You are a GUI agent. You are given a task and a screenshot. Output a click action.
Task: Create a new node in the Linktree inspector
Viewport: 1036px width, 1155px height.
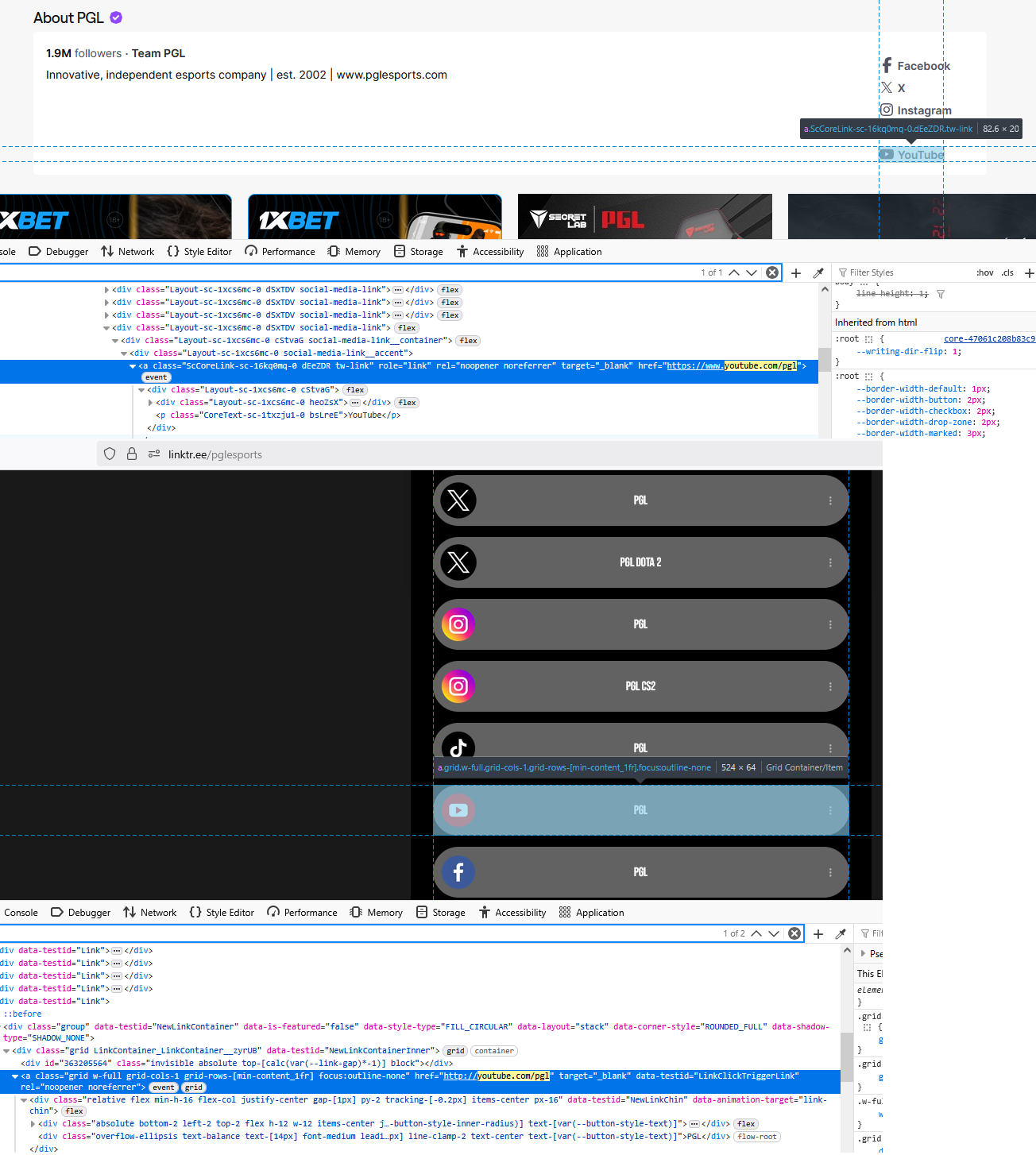click(818, 933)
